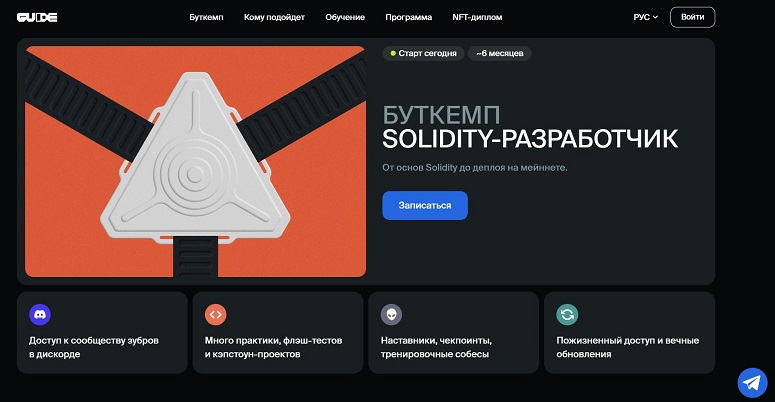The width and height of the screenshot is (775, 402).
Task: Click the chevron next to РУС
Action: pyautogui.click(x=655, y=17)
